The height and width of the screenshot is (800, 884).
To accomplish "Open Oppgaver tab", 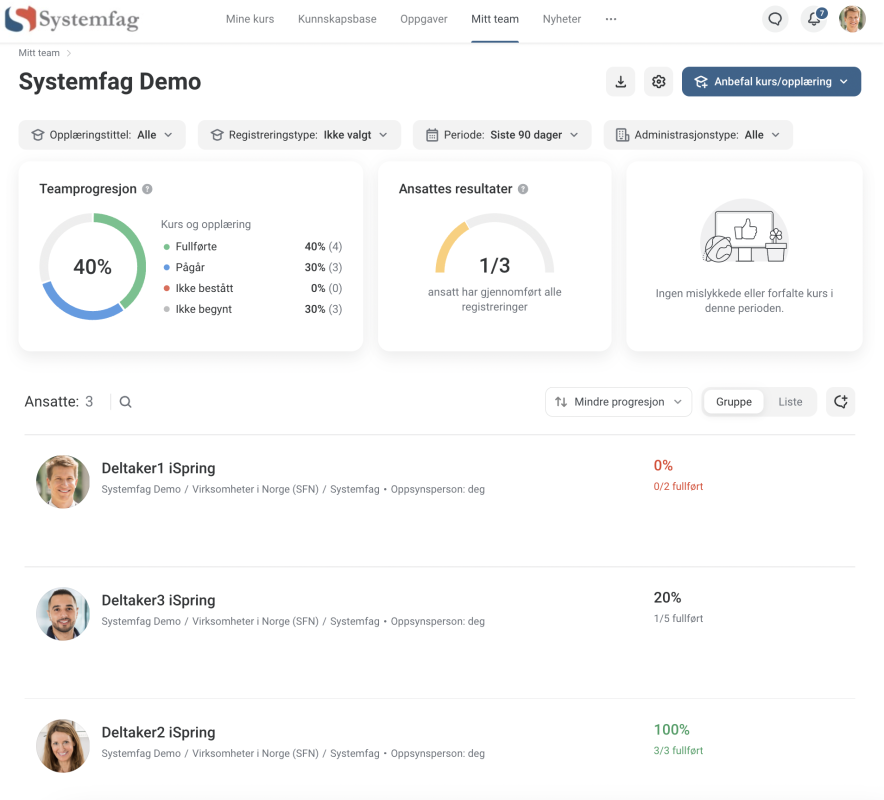I will coord(424,19).
